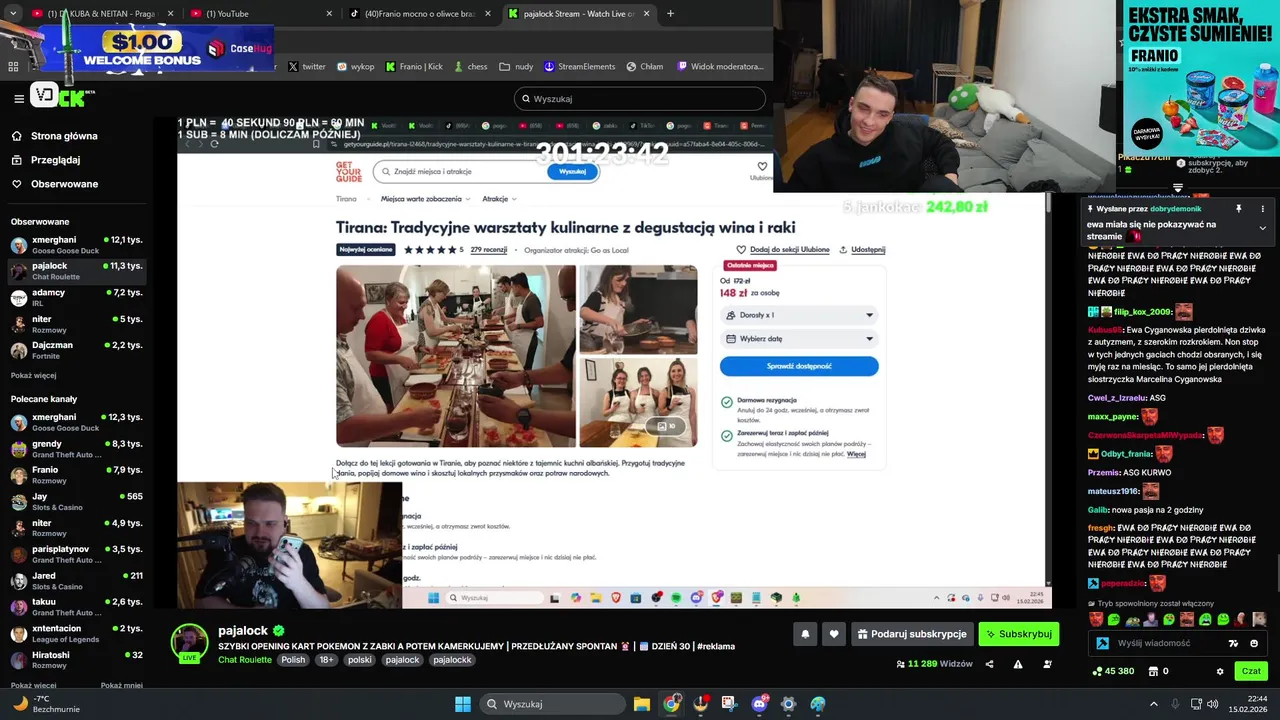Image resolution: width=1280 pixels, height=720 pixels.
Task: Click the Polish stream tag
Action: coord(293,660)
